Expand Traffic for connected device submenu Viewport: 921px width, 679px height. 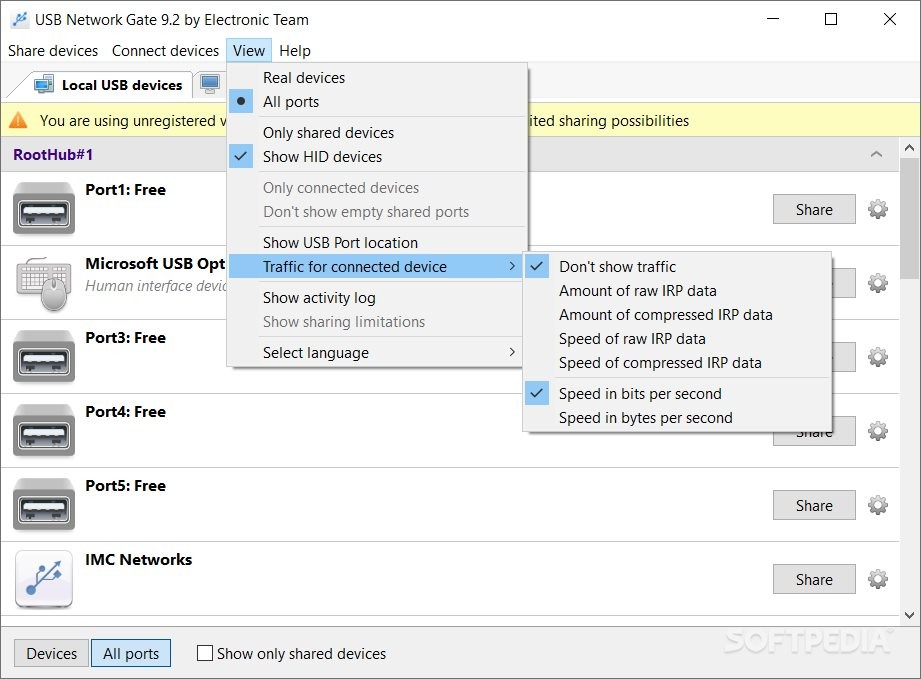click(377, 267)
